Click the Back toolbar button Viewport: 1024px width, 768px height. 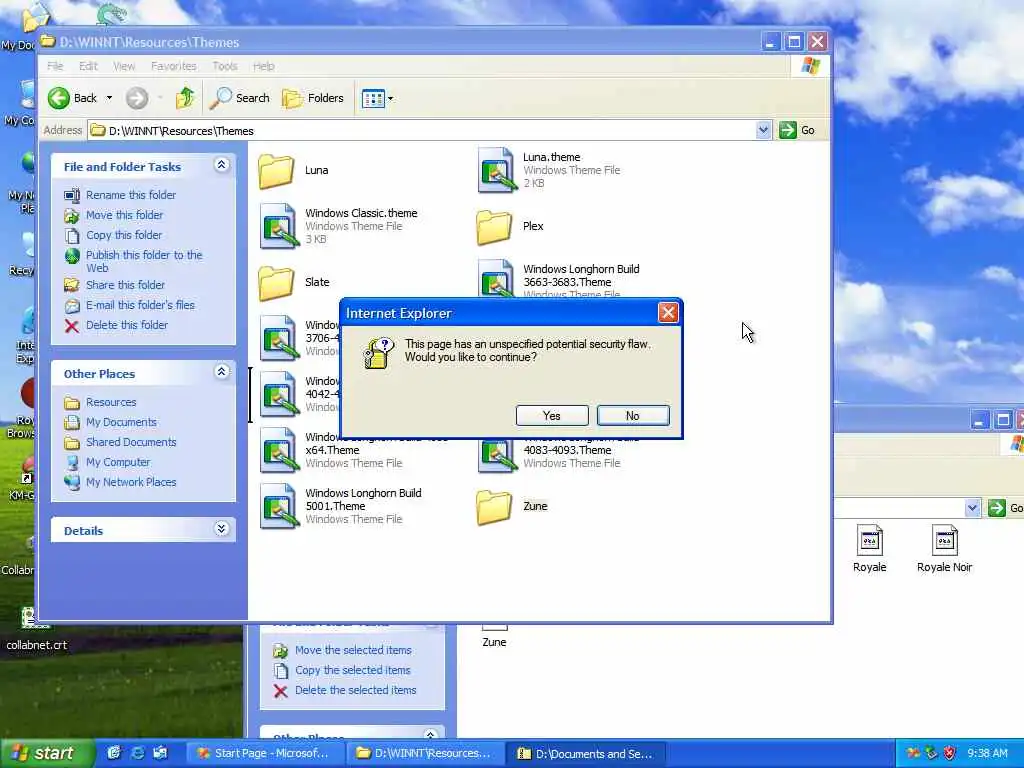(x=72, y=98)
